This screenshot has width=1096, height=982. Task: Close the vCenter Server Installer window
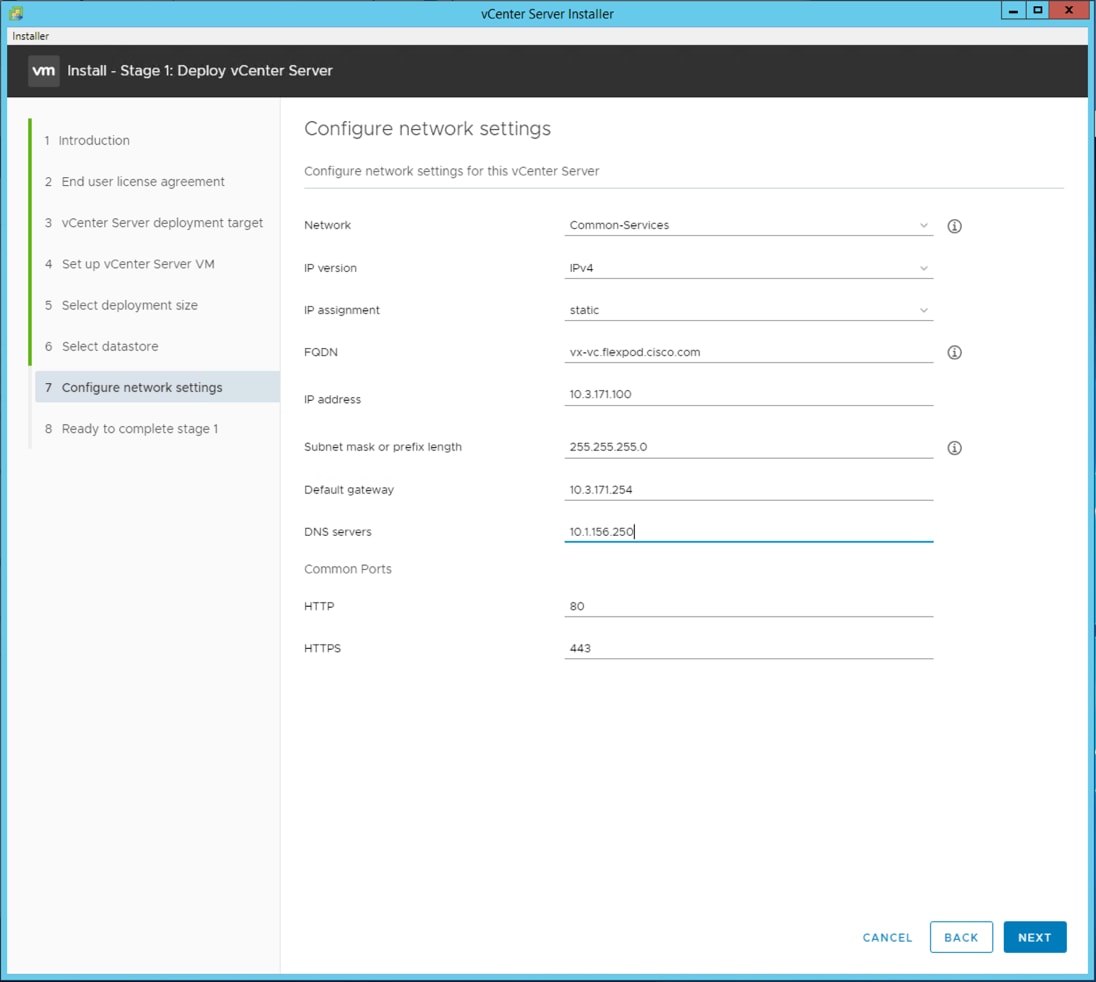[1069, 10]
